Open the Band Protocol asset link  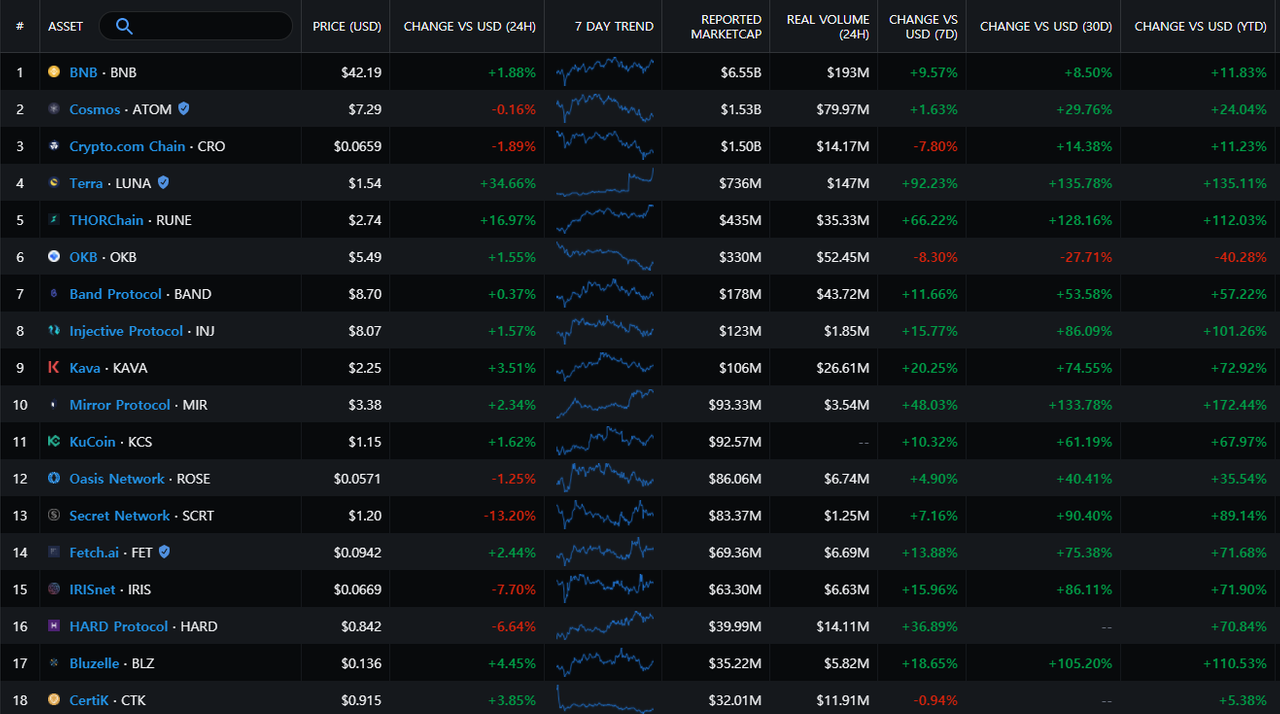[x=115, y=294]
